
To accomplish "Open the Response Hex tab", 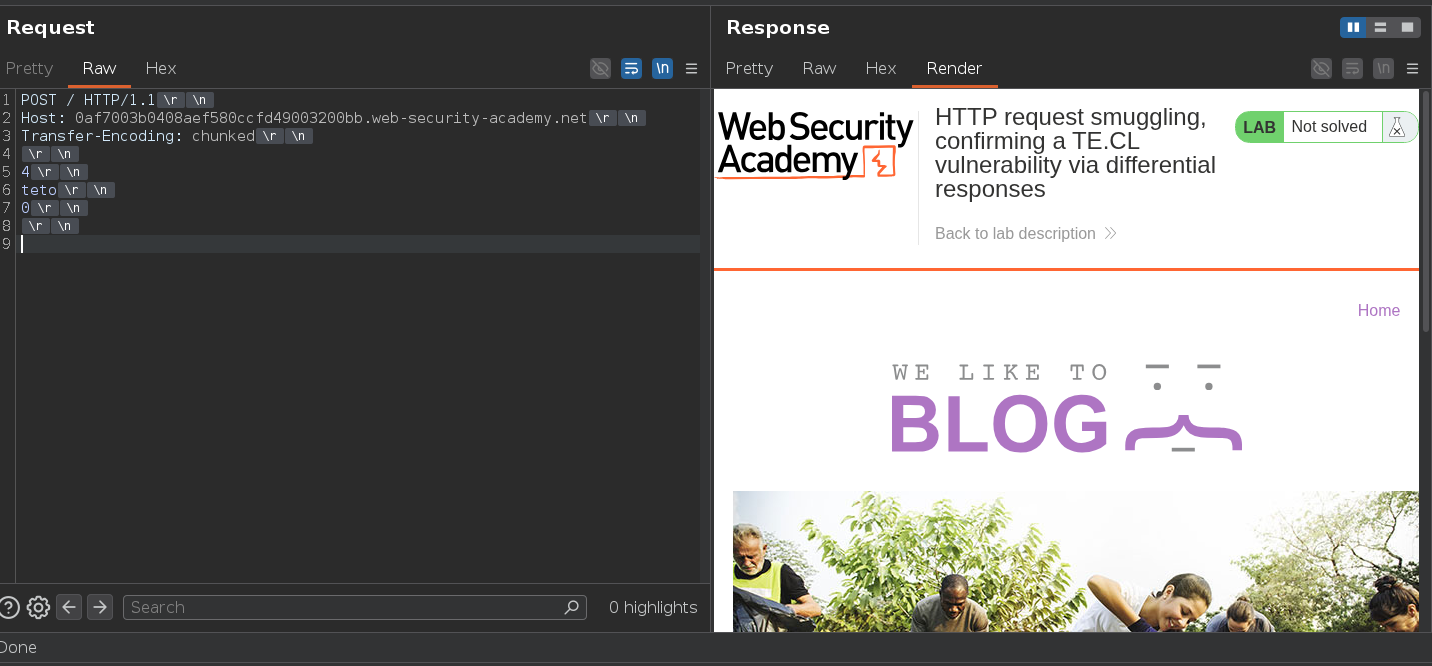I will coord(880,68).
